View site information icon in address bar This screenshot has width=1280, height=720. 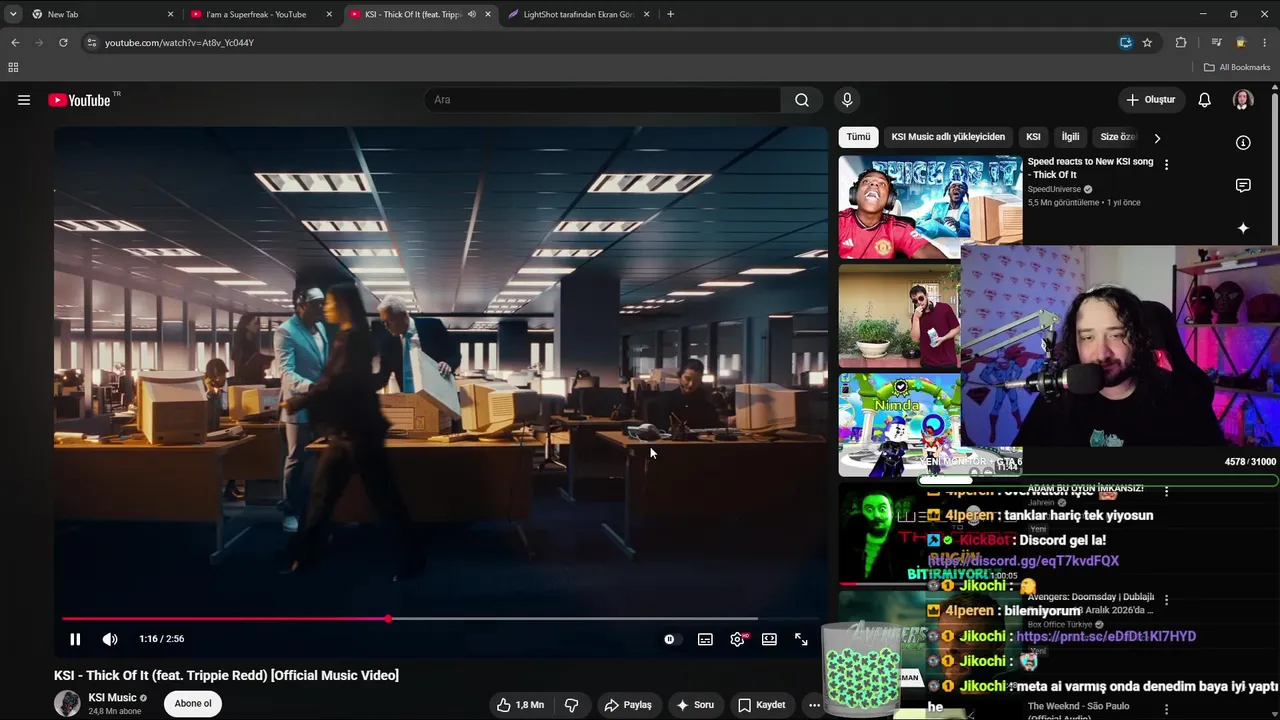click(92, 43)
